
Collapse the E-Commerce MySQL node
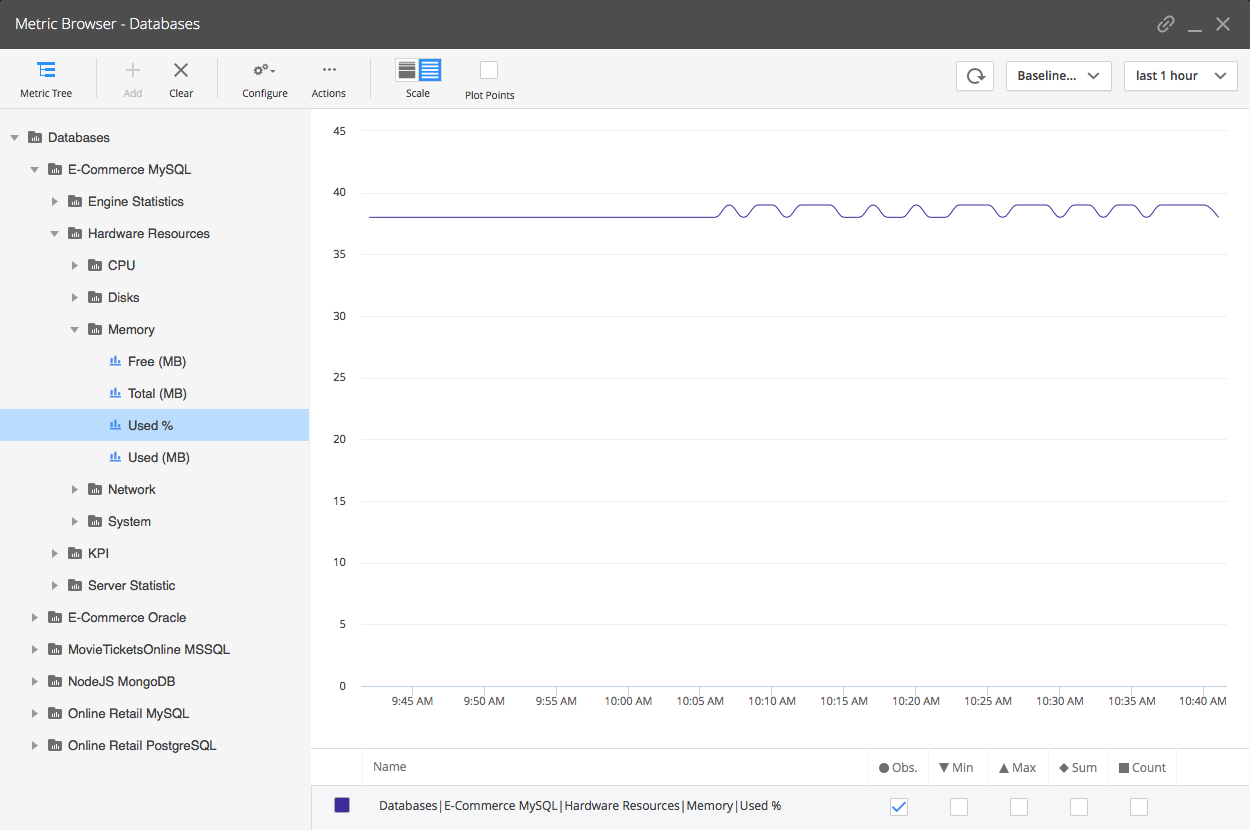pos(35,169)
